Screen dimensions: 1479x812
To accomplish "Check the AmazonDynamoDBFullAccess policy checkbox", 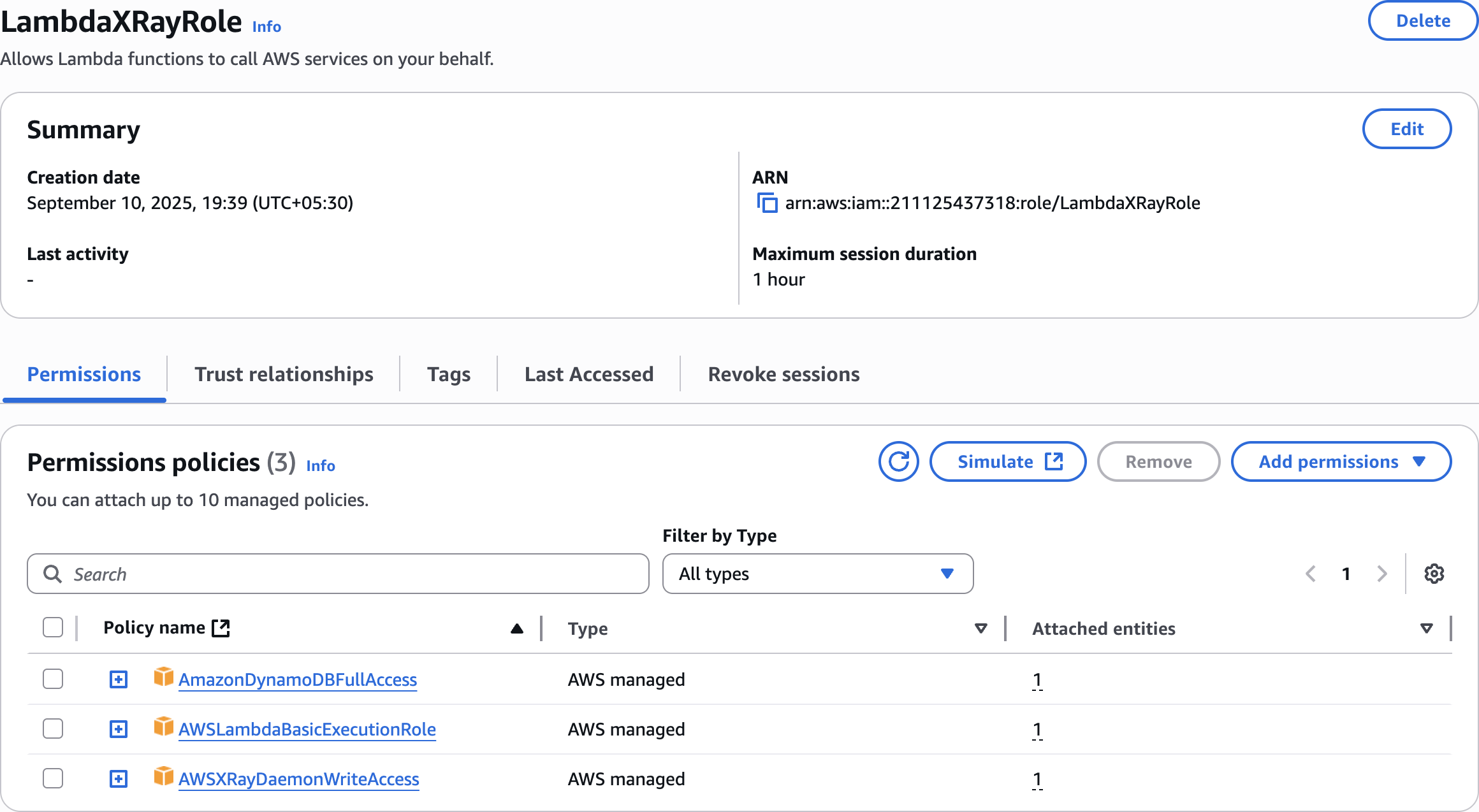I will 53,679.
